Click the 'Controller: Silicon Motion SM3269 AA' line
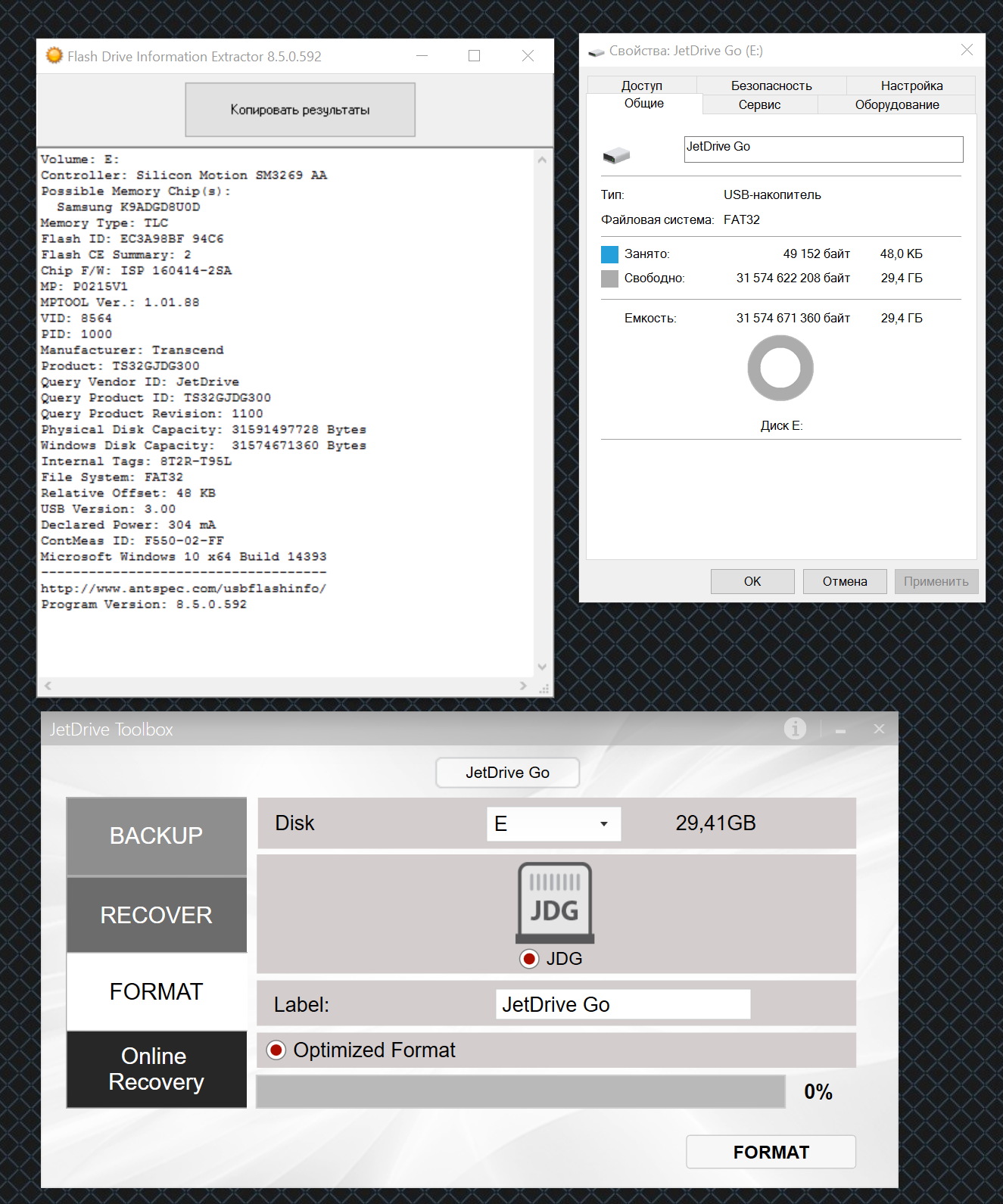The height and width of the screenshot is (1204, 1003). tap(184, 175)
